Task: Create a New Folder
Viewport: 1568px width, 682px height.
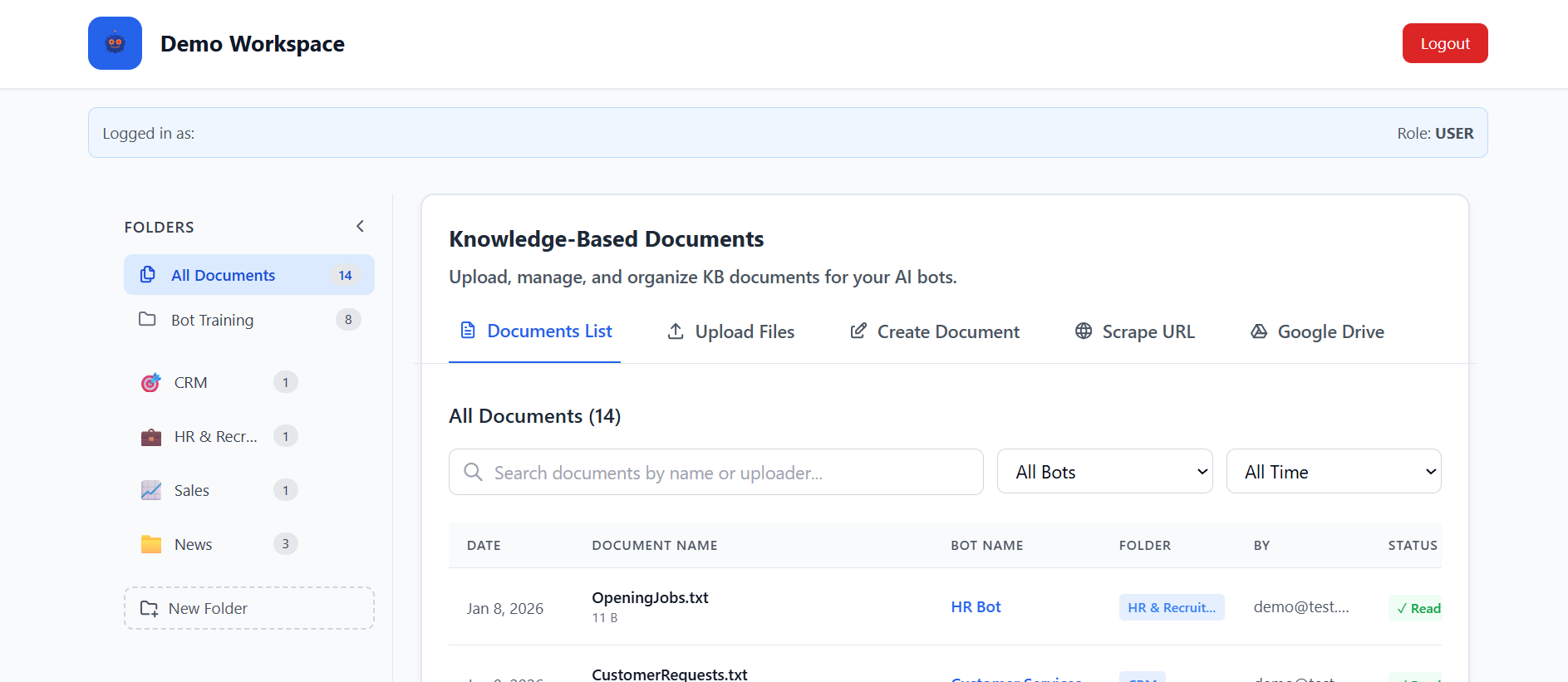Action: 249,608
